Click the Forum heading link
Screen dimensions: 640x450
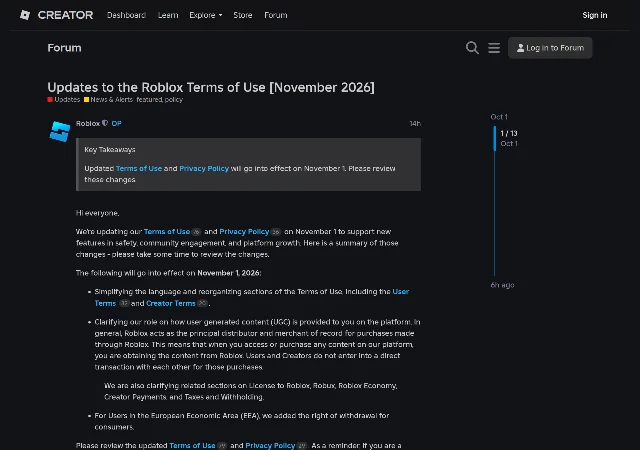[64, 48]
